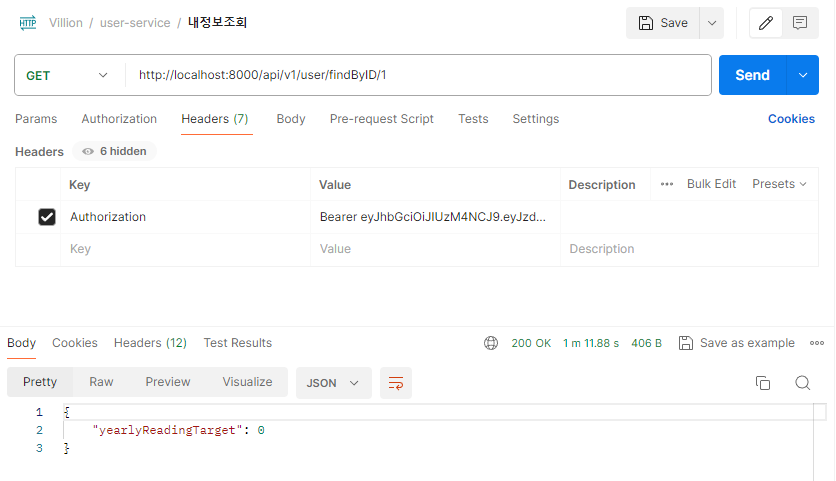Open the comments icon
This screenshot has width=836, height=481.
800,23
